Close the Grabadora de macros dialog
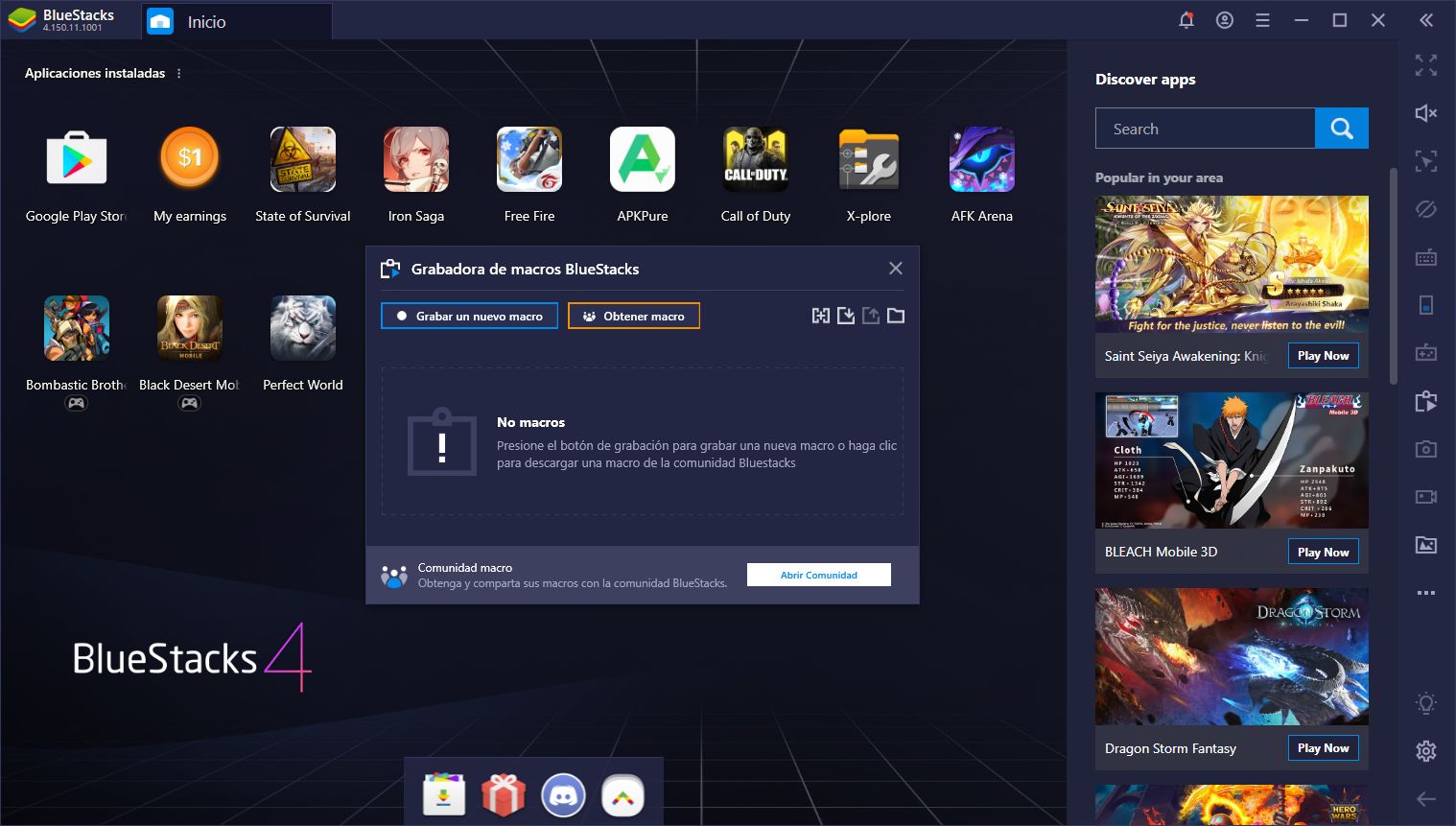This screenshot has height=826, width=1456. point(896,269)
